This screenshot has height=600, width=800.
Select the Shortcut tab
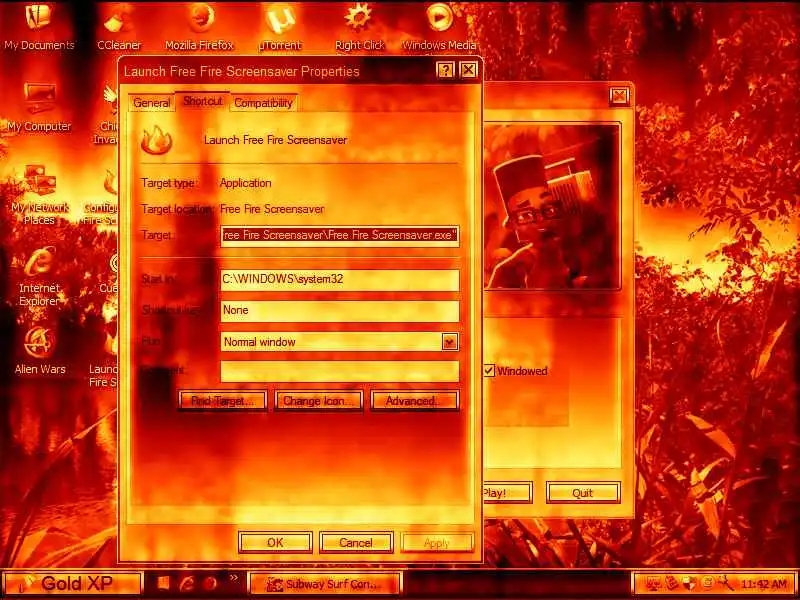[203, 101]
